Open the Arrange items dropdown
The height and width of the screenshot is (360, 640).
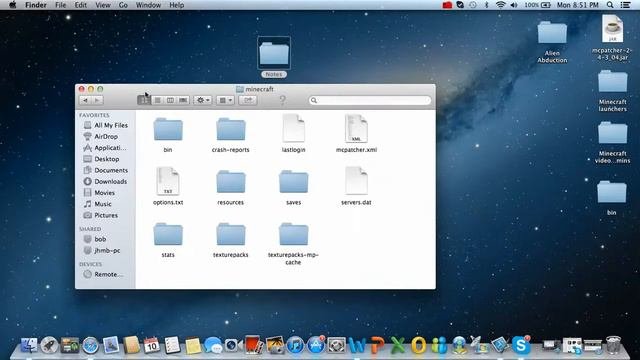[225, 100]
